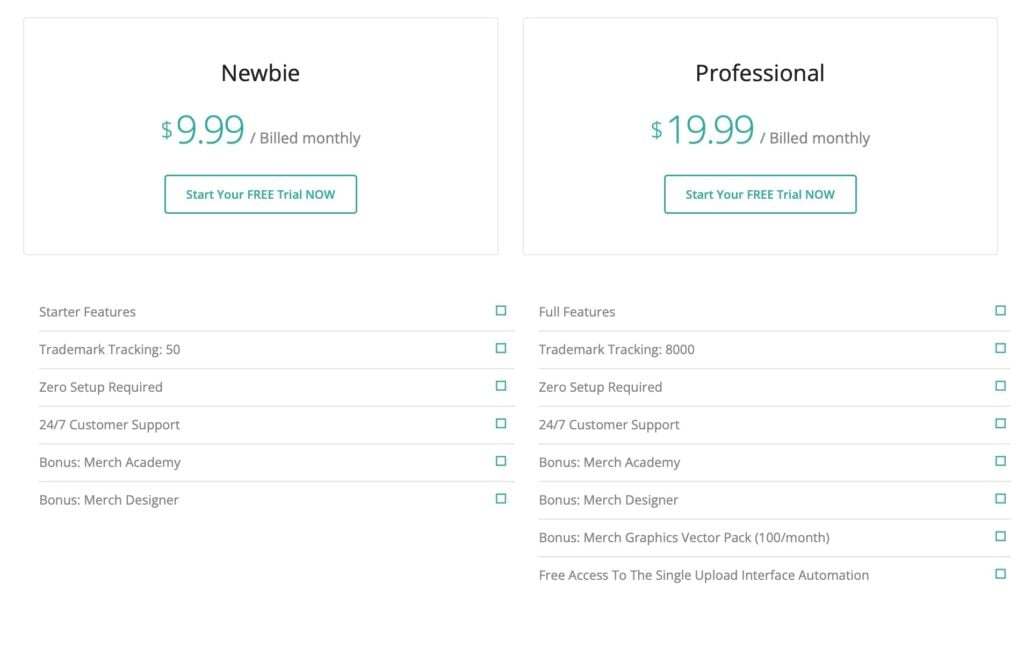Click "/ Billed monthly" under the Newbie plan
This screenshot has width=1024, height=647.
tap(305, 138)
